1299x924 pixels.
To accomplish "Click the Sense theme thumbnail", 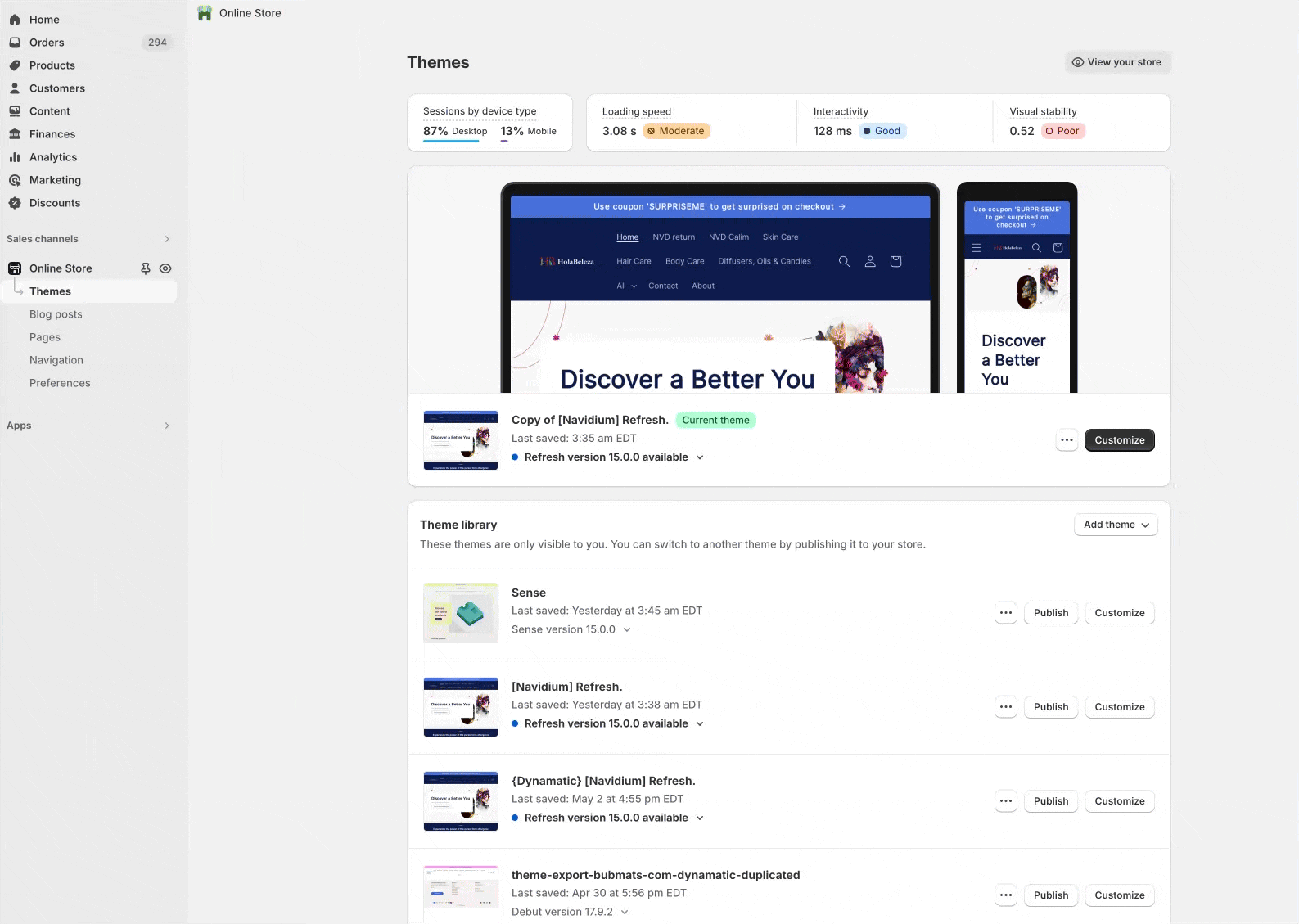I will pyautogui.click(x=461, y=613).
